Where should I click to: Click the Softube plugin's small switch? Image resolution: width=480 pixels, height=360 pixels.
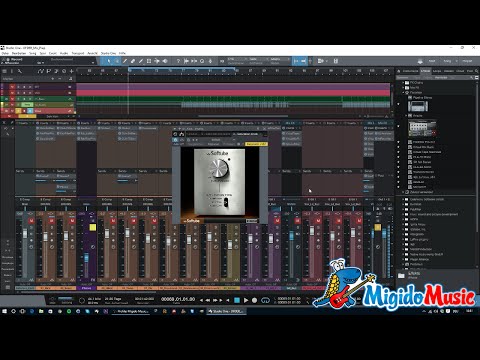click(x=226, y=202)
